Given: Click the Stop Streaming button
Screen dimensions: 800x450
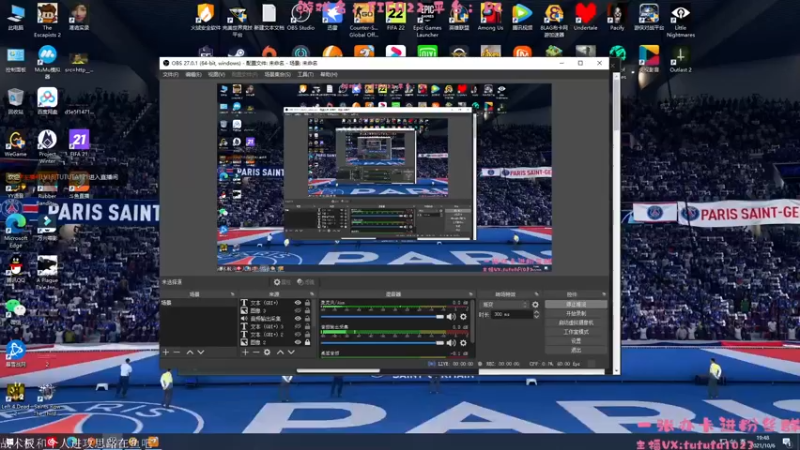Looking at the screenshot, I should pos(576,304).
